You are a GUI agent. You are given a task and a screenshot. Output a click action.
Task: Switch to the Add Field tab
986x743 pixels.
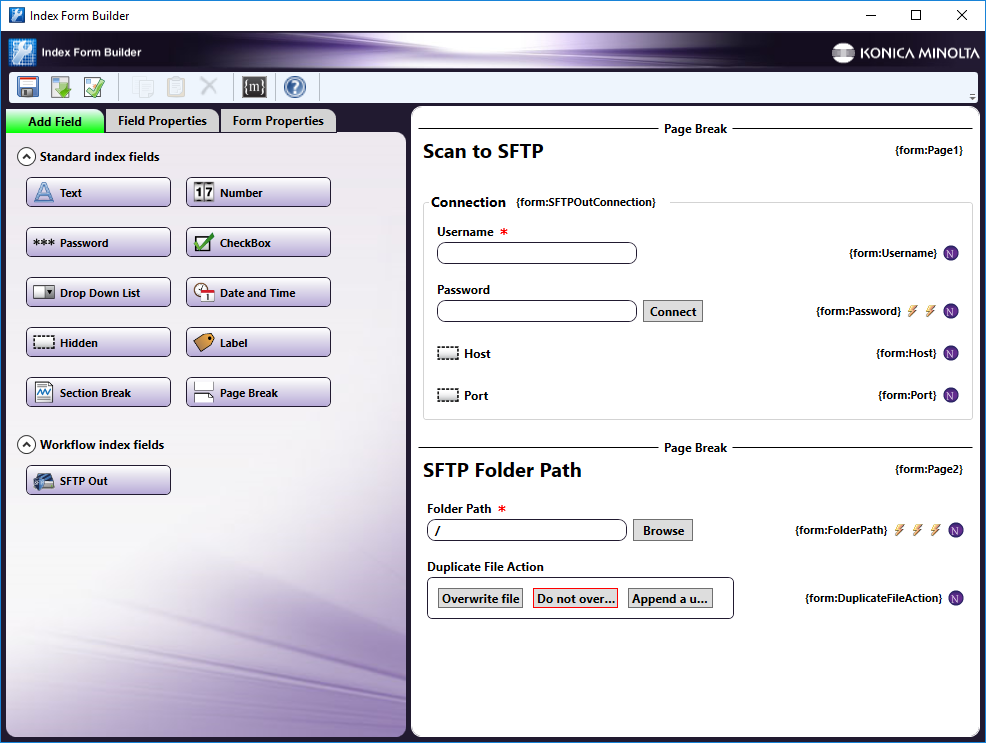coord(55,121)
